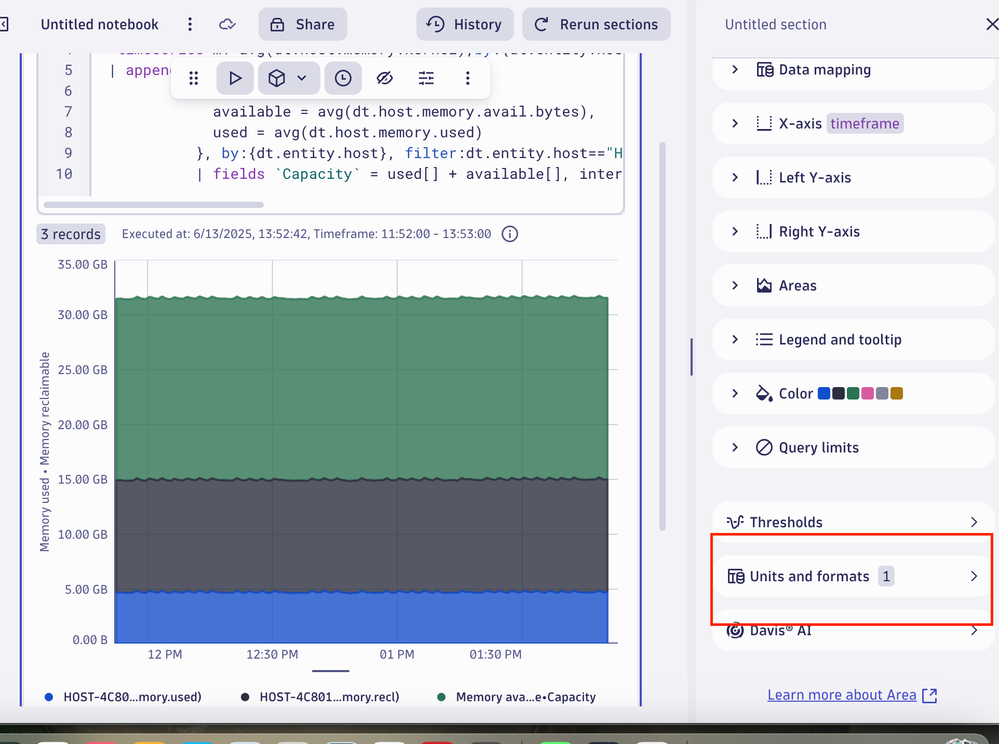Click the info icon beside execution timeframe
This screenshot has width=999, height=744.
coord(510,234)
